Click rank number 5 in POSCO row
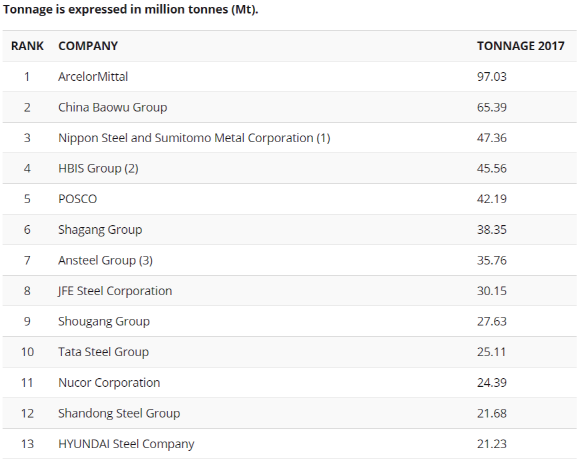The image size is (580, 459). (x=27, y=199)
